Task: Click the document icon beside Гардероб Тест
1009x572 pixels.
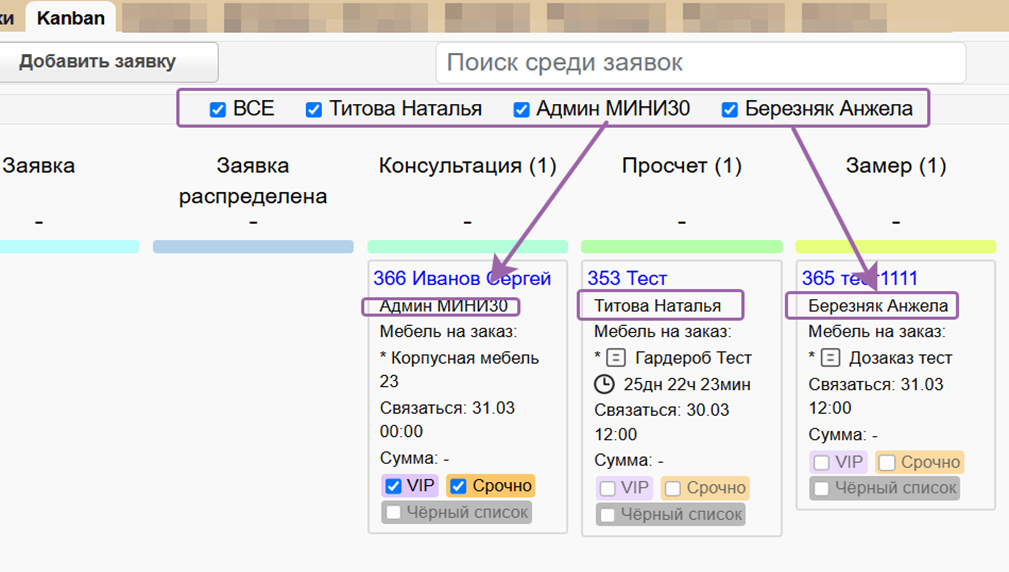Action: pyautogui.click(x=618, y=358)
